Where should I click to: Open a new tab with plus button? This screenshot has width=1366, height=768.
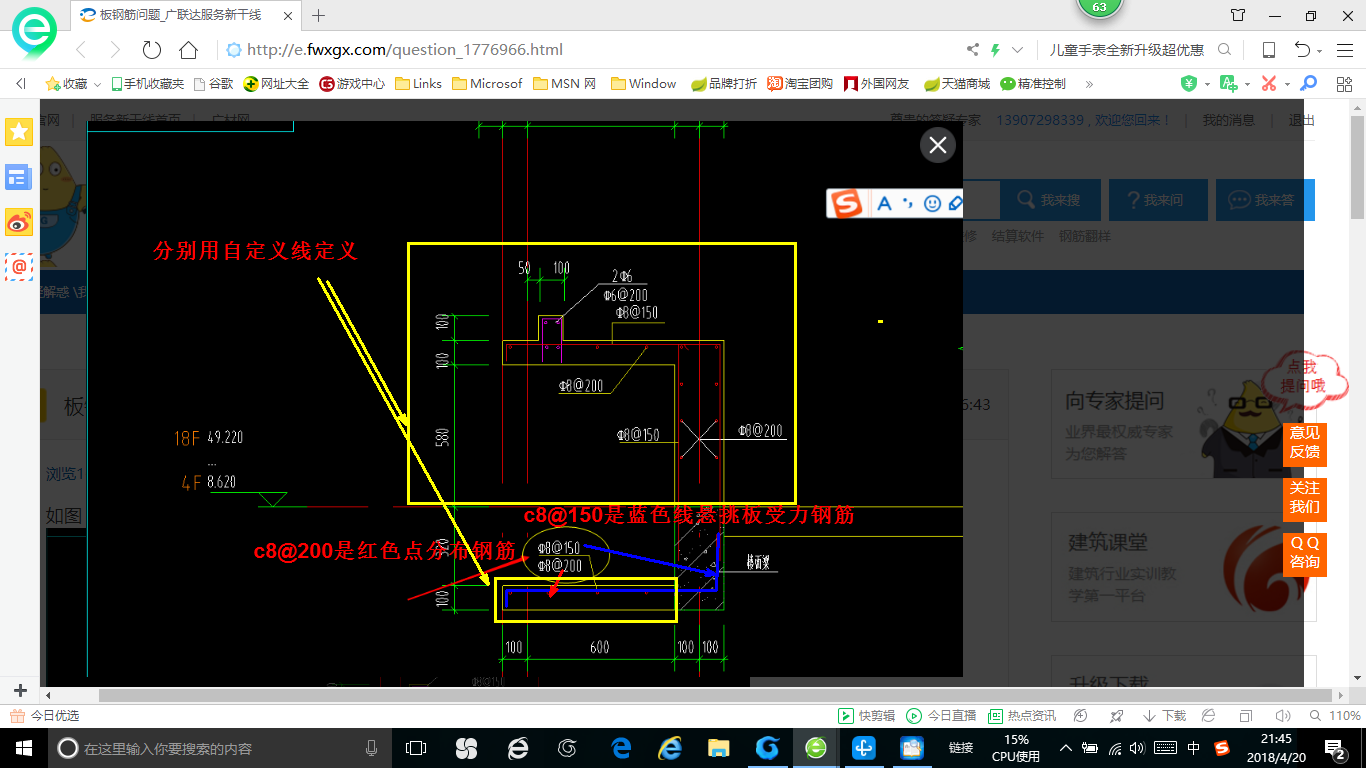pos(319,15)
